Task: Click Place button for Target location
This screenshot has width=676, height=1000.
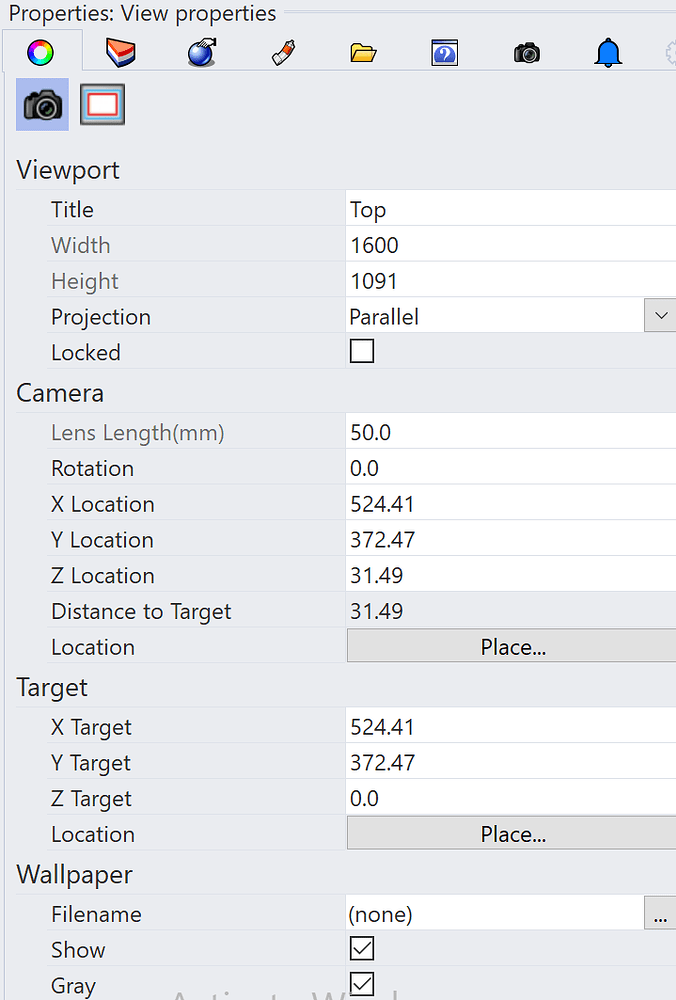Action: pos(512,833)
